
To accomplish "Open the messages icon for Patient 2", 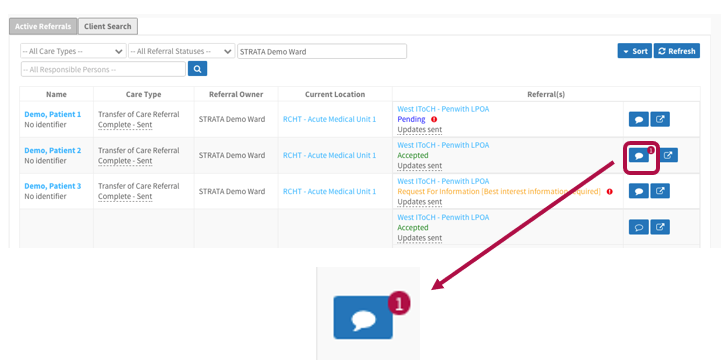I will (639, 155).
